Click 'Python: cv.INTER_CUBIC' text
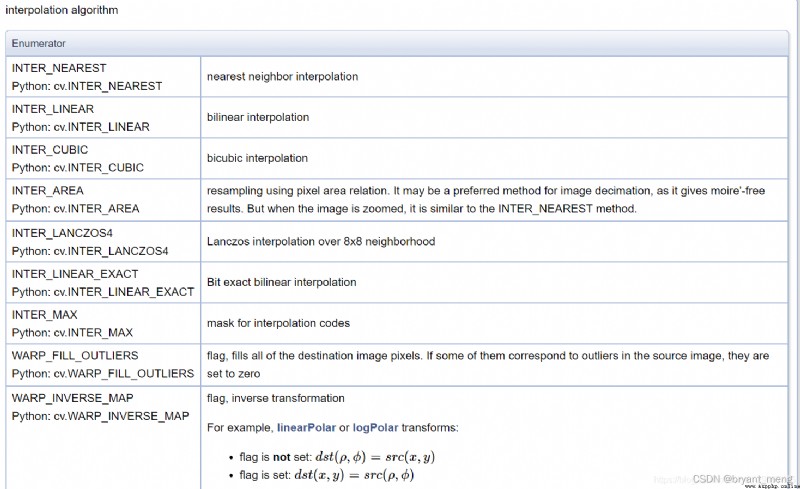Image resolution: width=800 pixels, height=489 pixels. [x=78, y=168]
